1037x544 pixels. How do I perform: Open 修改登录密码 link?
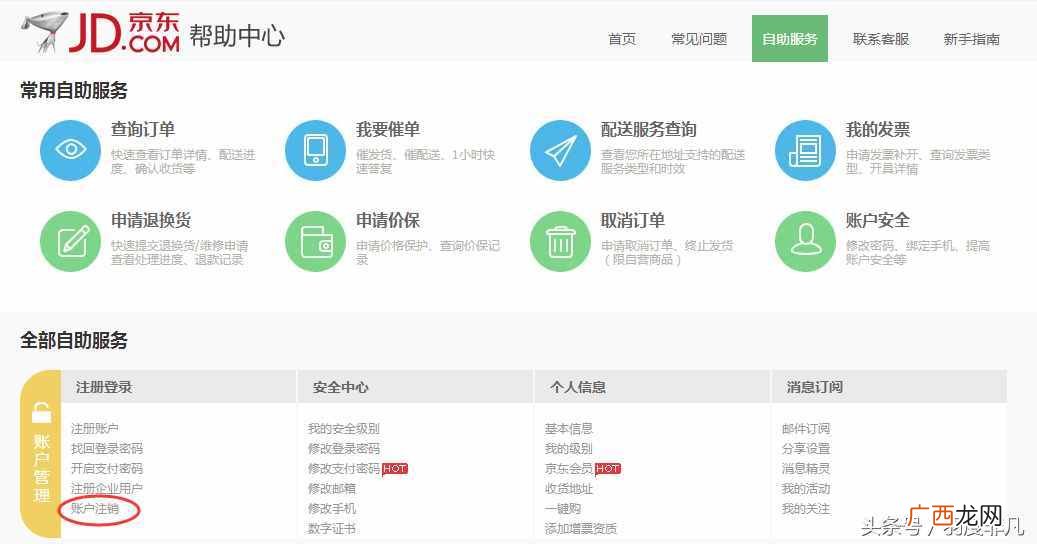point(343,448)
